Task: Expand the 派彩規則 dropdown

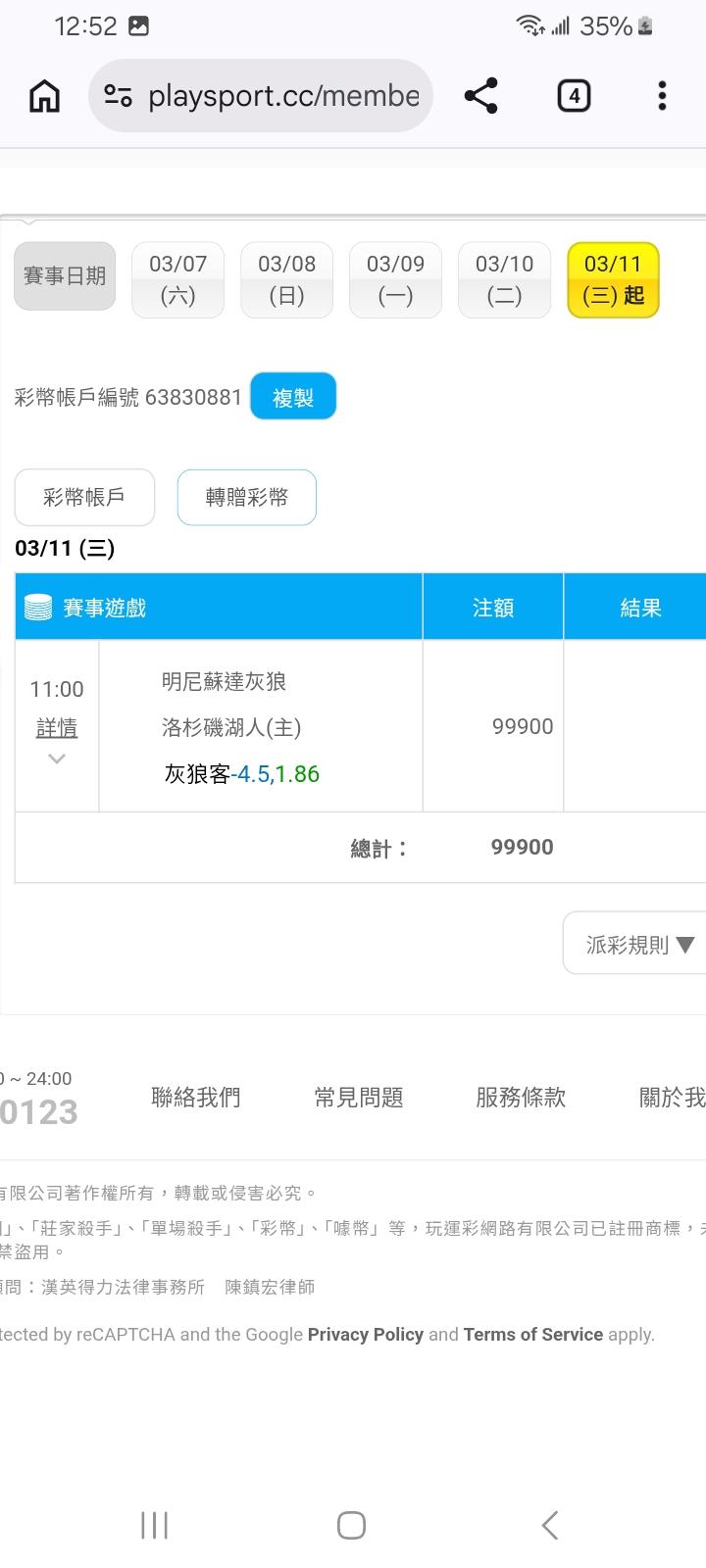Action: 639,945
